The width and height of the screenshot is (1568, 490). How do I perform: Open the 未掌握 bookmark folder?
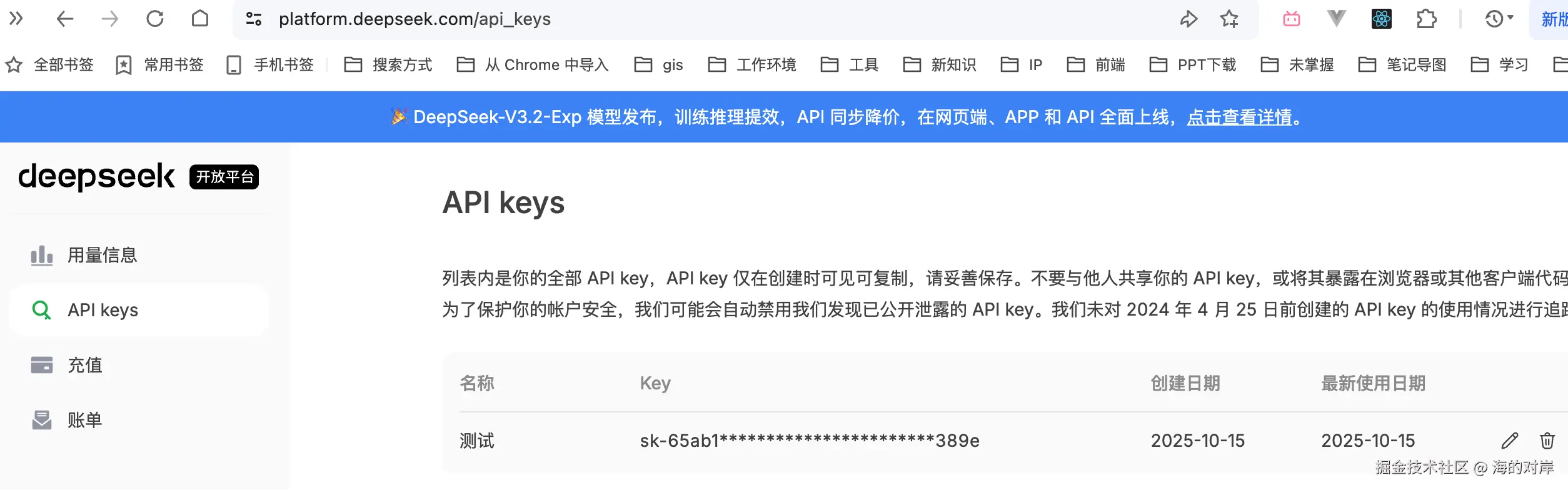click(x=1297, y=65)
